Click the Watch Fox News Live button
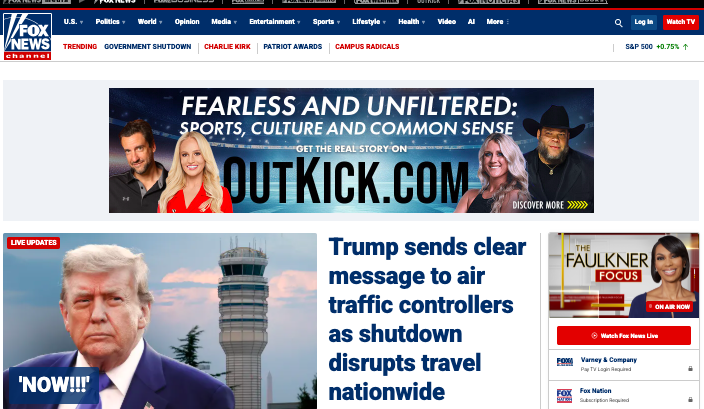This screenshot has width=704, height=409. click(x=624, y=335)
